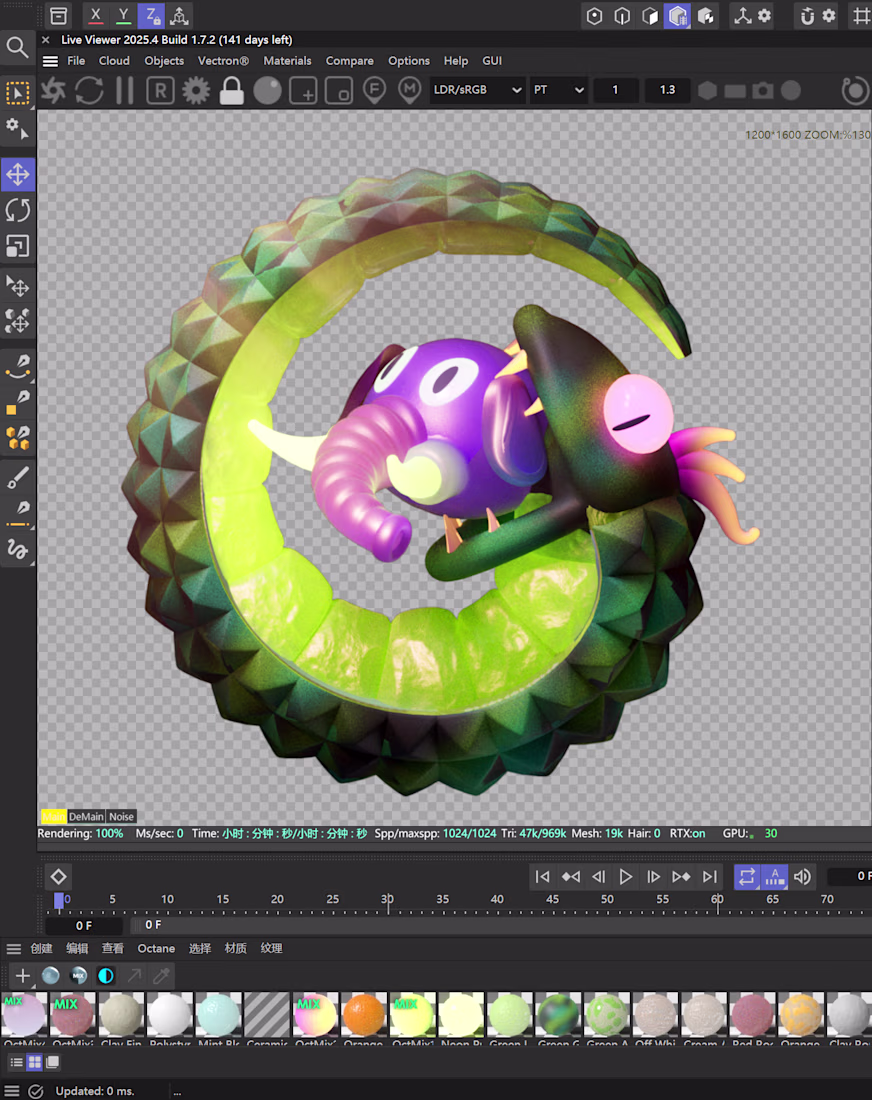This screenshot has height=1100, width=872.
Task: Click the focus picker F pin icon
Action: click(375, 90)
